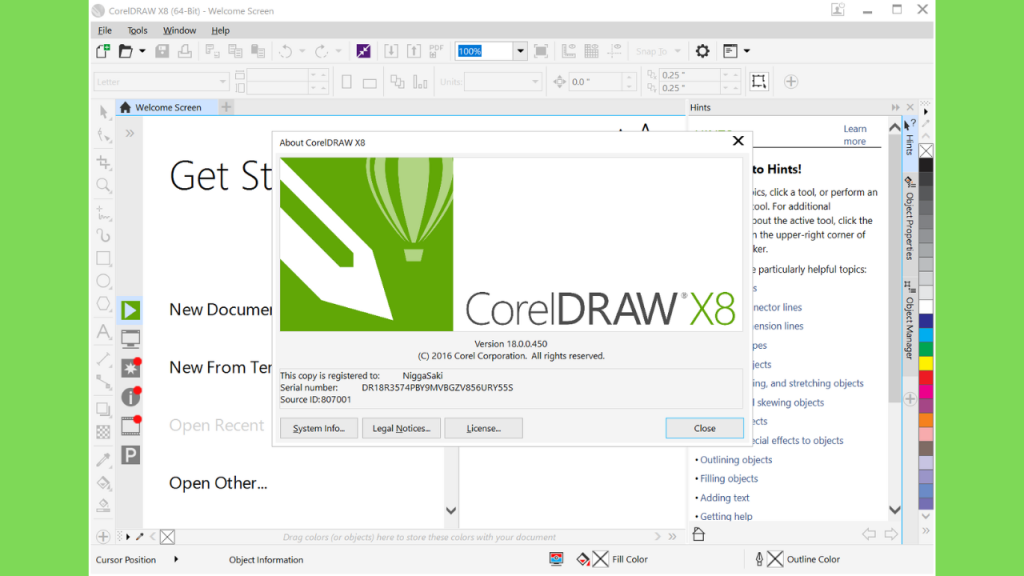Click the System Info... button

pyautogui.click(x=319, y=428)
